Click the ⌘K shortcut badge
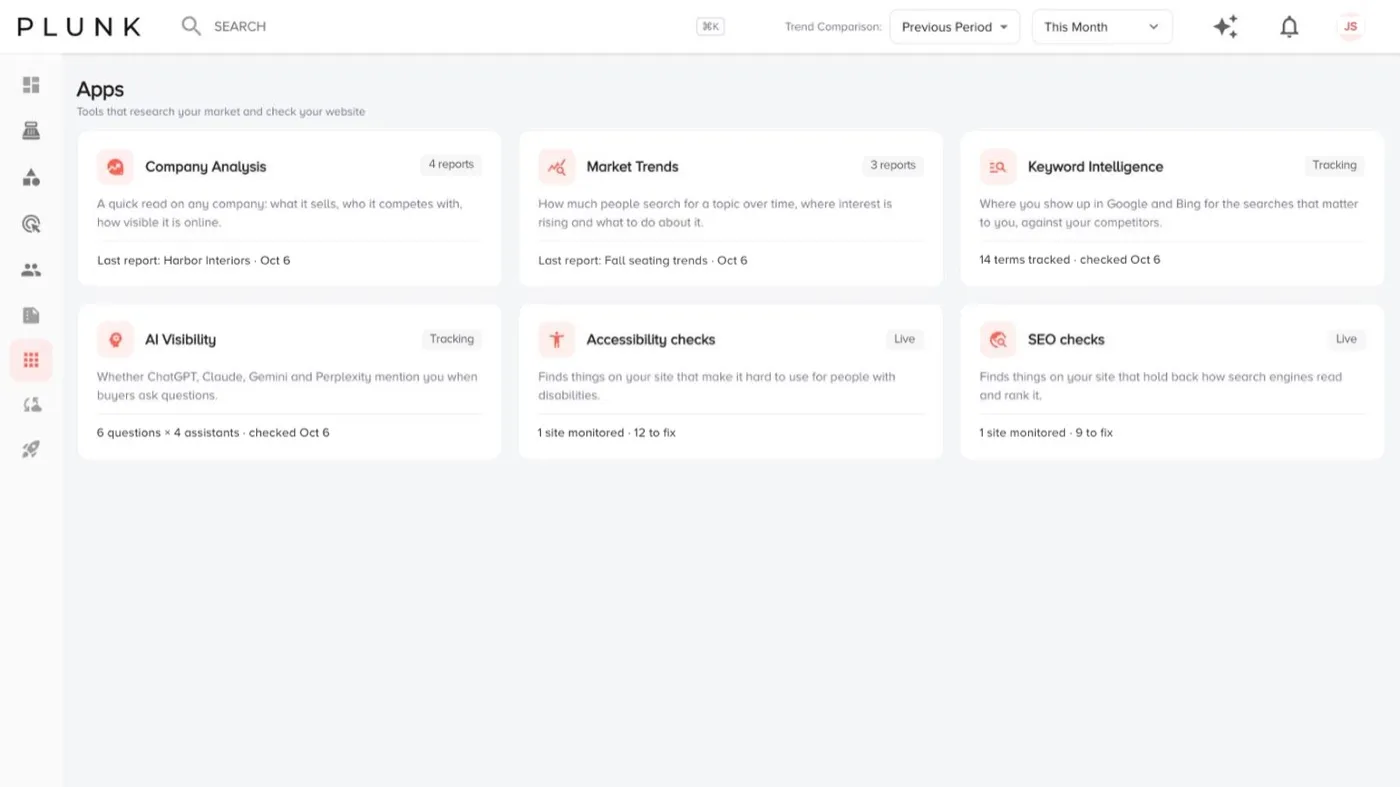Viewport: 1400px width, 787px height. tap(711, 27)
